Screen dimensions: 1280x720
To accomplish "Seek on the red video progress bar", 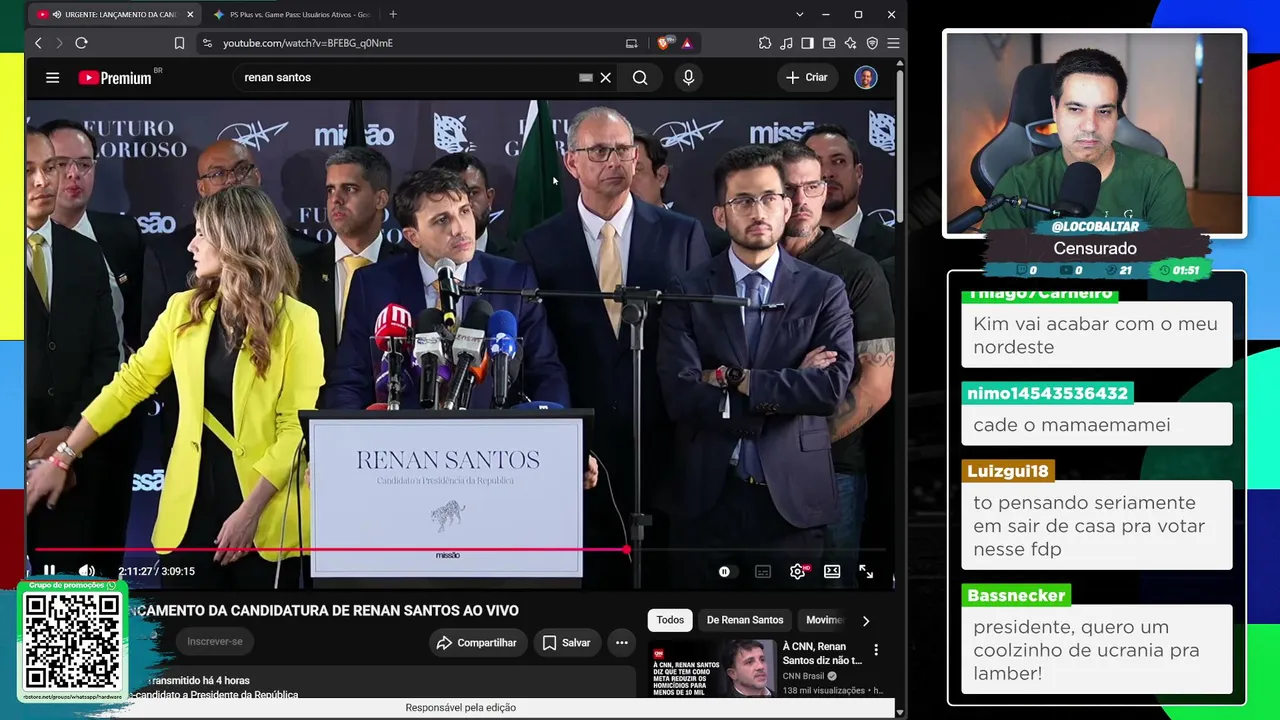I will pos(460,549).
